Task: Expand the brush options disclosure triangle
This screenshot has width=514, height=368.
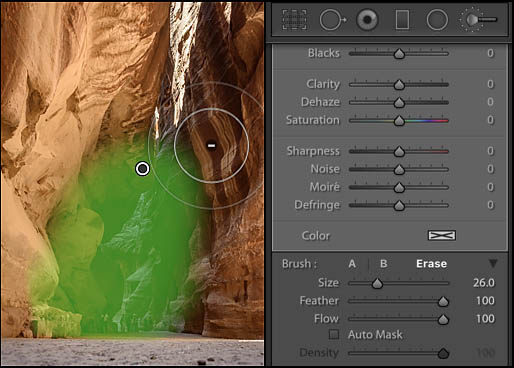Action: pos(493,263)
